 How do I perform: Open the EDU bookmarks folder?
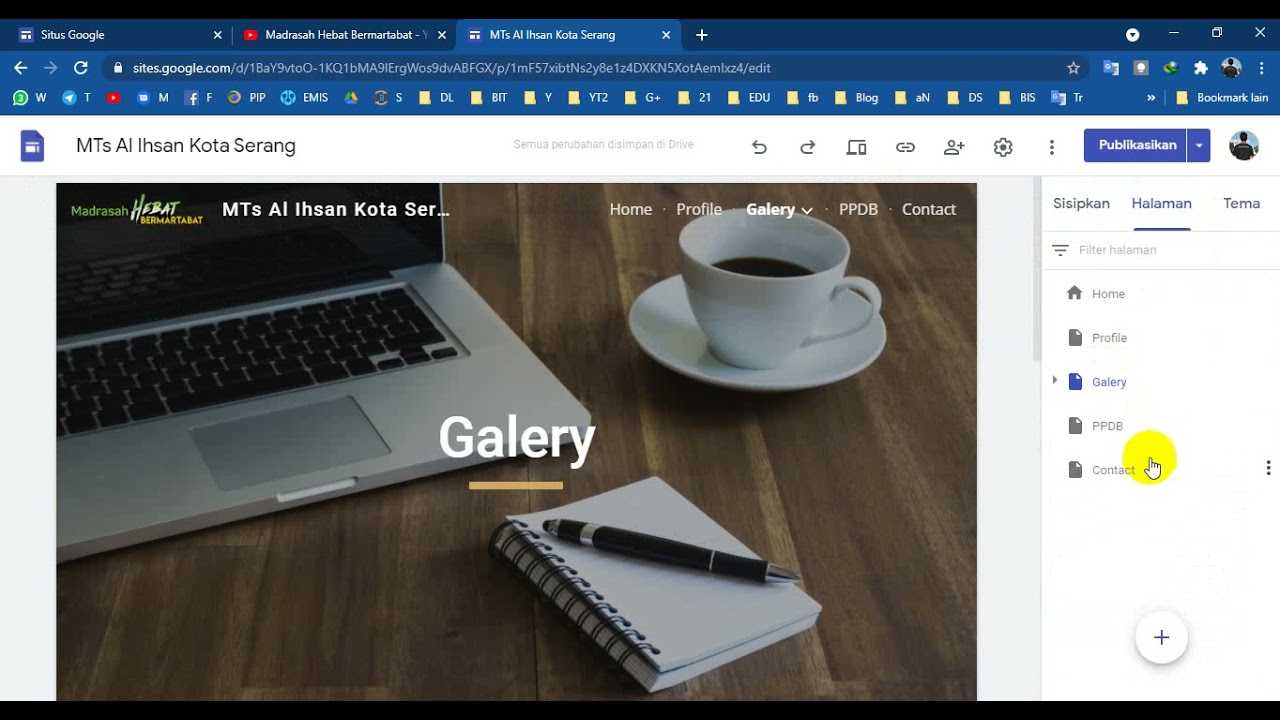pos(749,98)
